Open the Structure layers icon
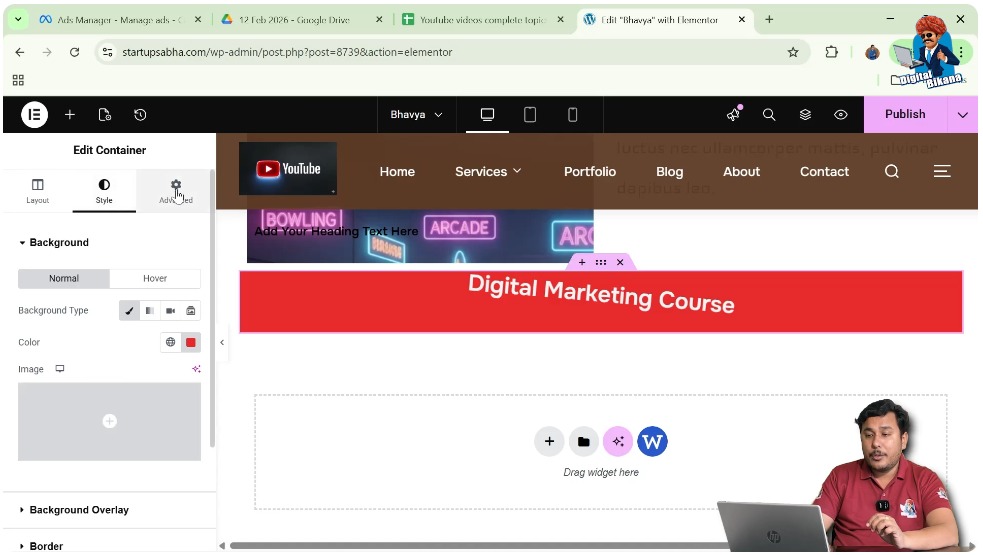This screenshot has height=555, width=983. (805, 115)
